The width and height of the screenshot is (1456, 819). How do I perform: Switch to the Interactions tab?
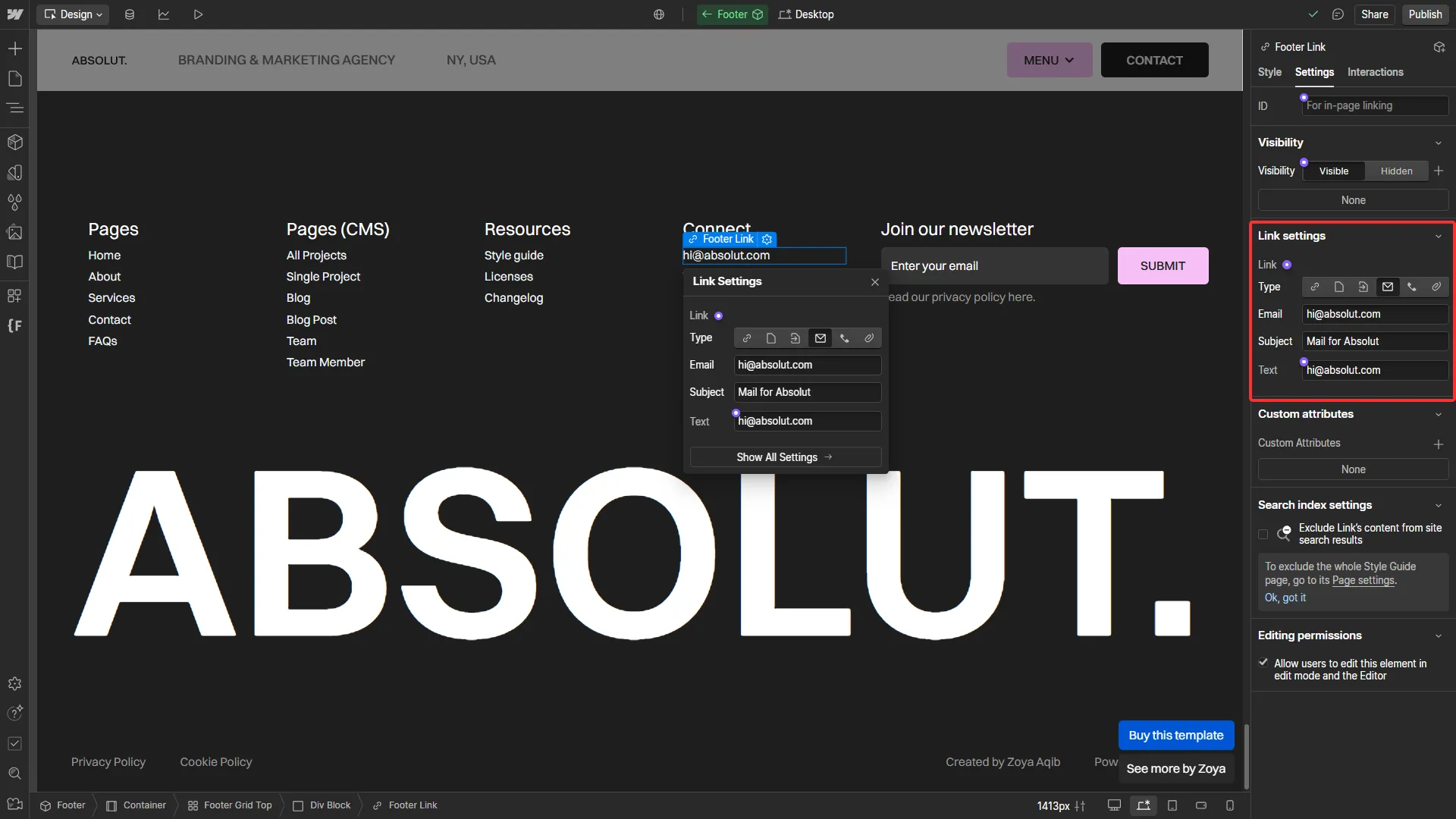coord(1375,72)
